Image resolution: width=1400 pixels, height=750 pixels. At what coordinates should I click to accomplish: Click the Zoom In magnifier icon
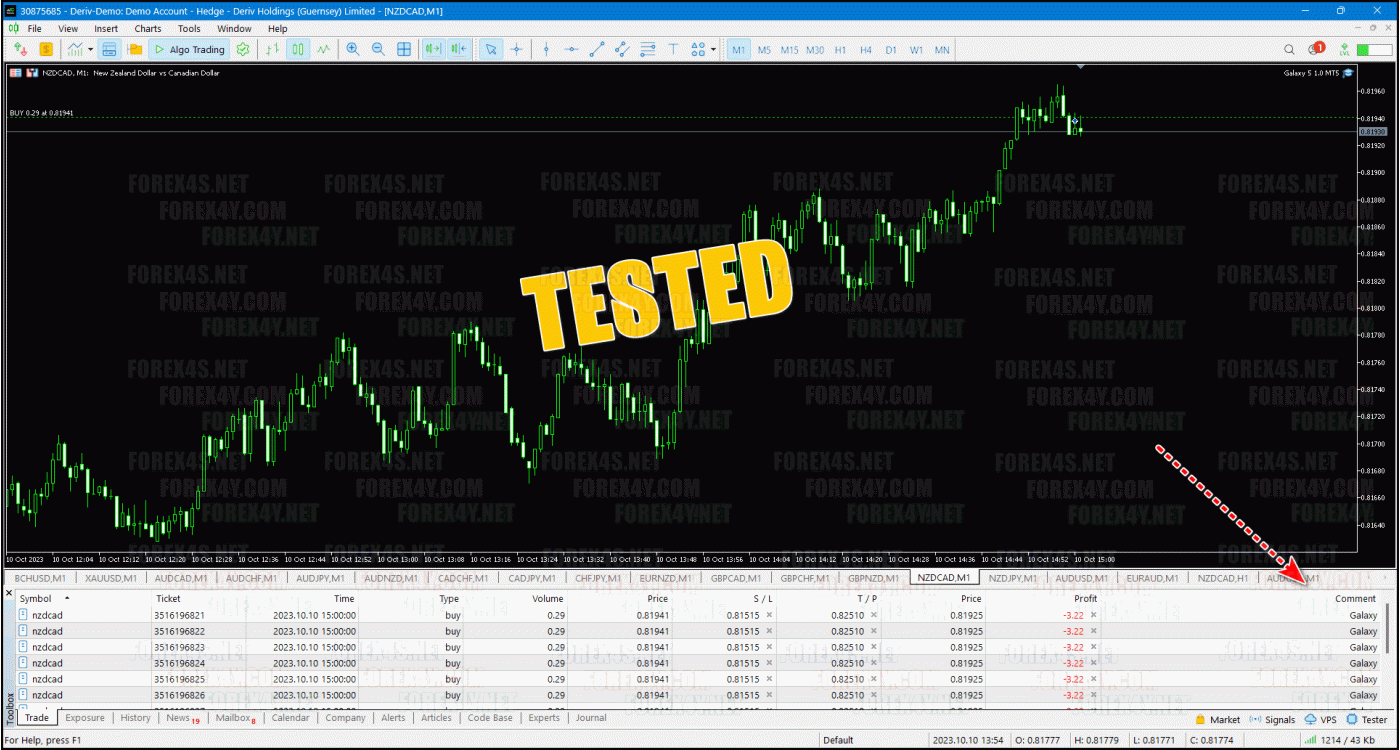coord(353,49)
